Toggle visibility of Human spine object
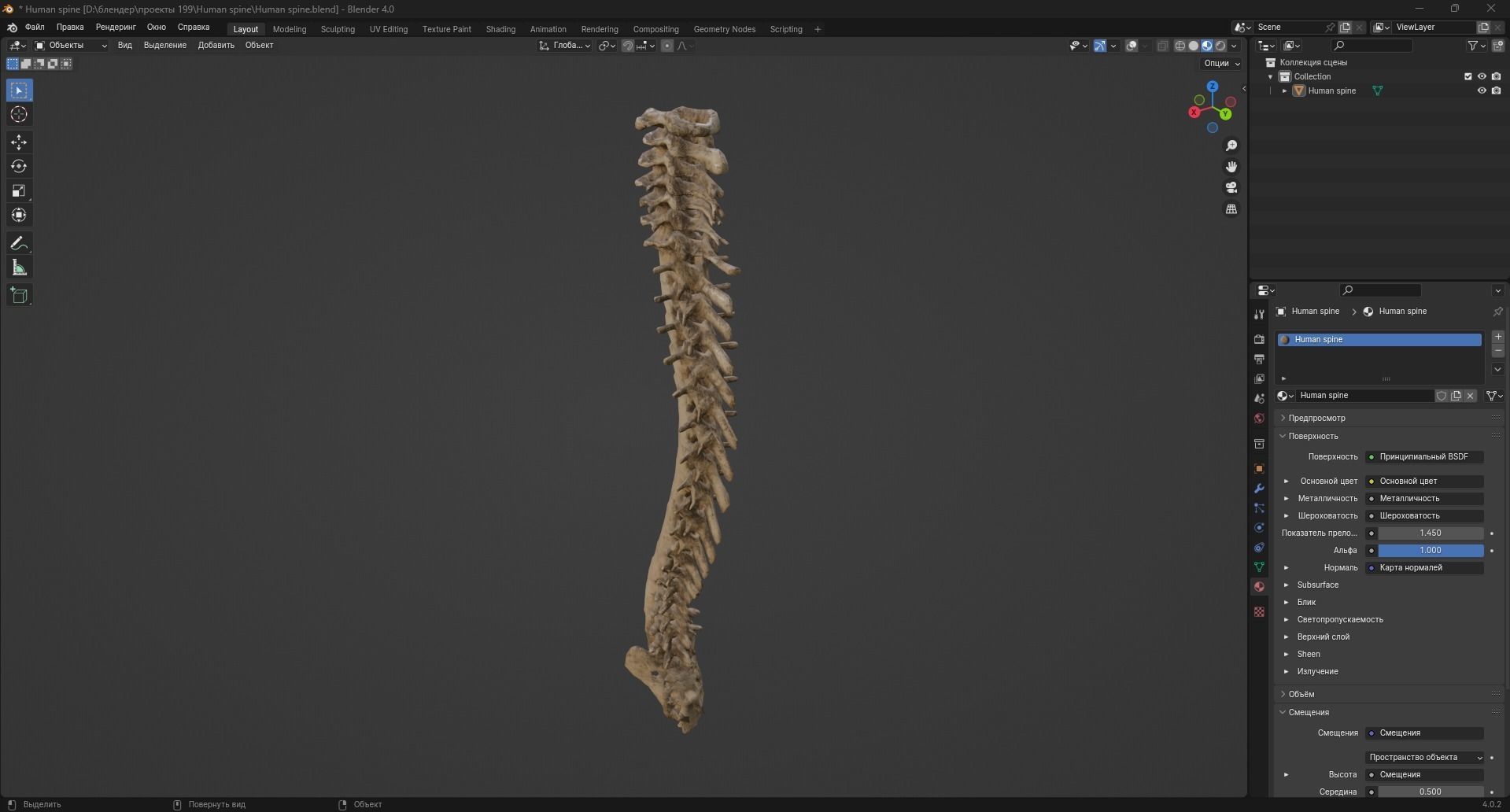Viewport: 1510px width, 812px height. [1483, 90]
